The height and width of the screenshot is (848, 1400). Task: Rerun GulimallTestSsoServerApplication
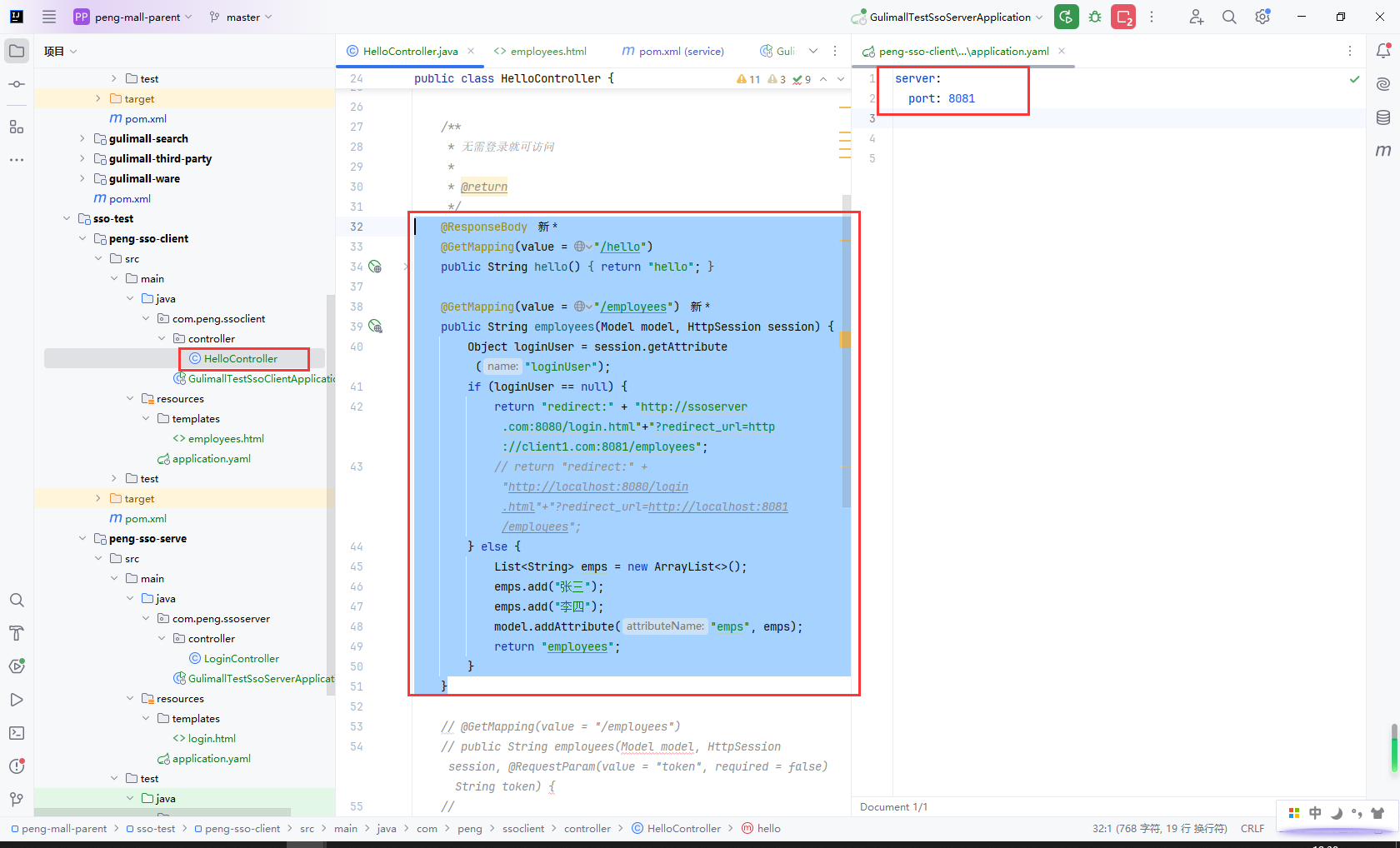pos(1067,17)
